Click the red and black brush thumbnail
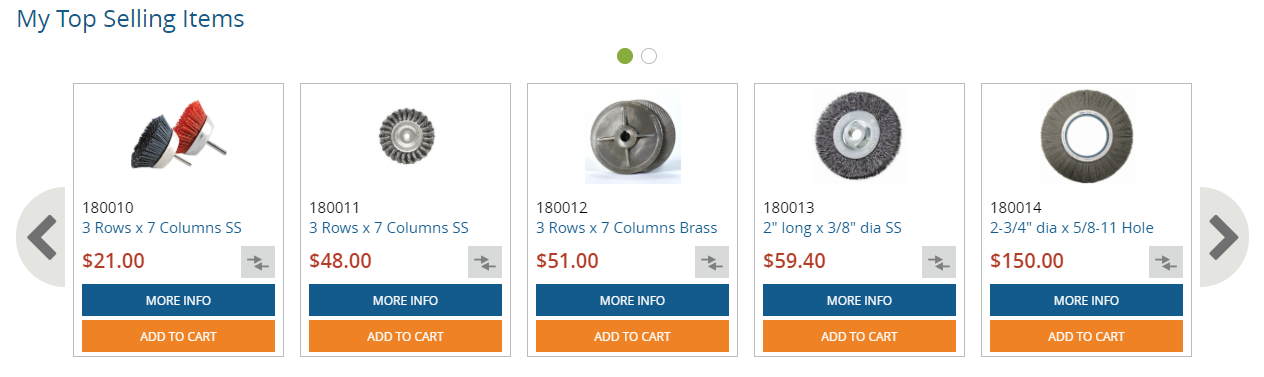Viewport: 1264px width, 377px height. pyautogui.click(x=178, y=135)
